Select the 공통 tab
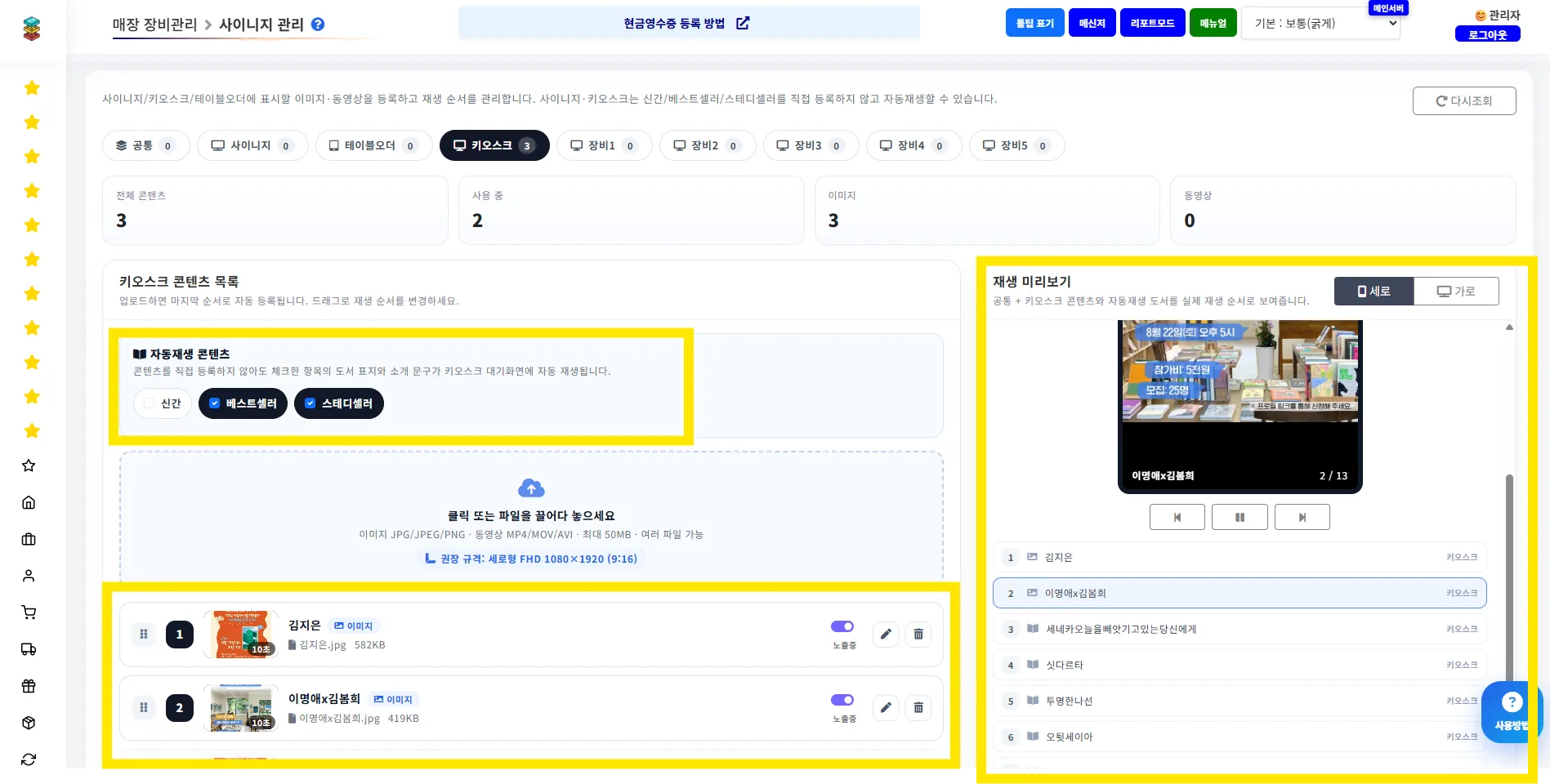1550x784 pixels. pyautogui.click(x=145, y=145)
